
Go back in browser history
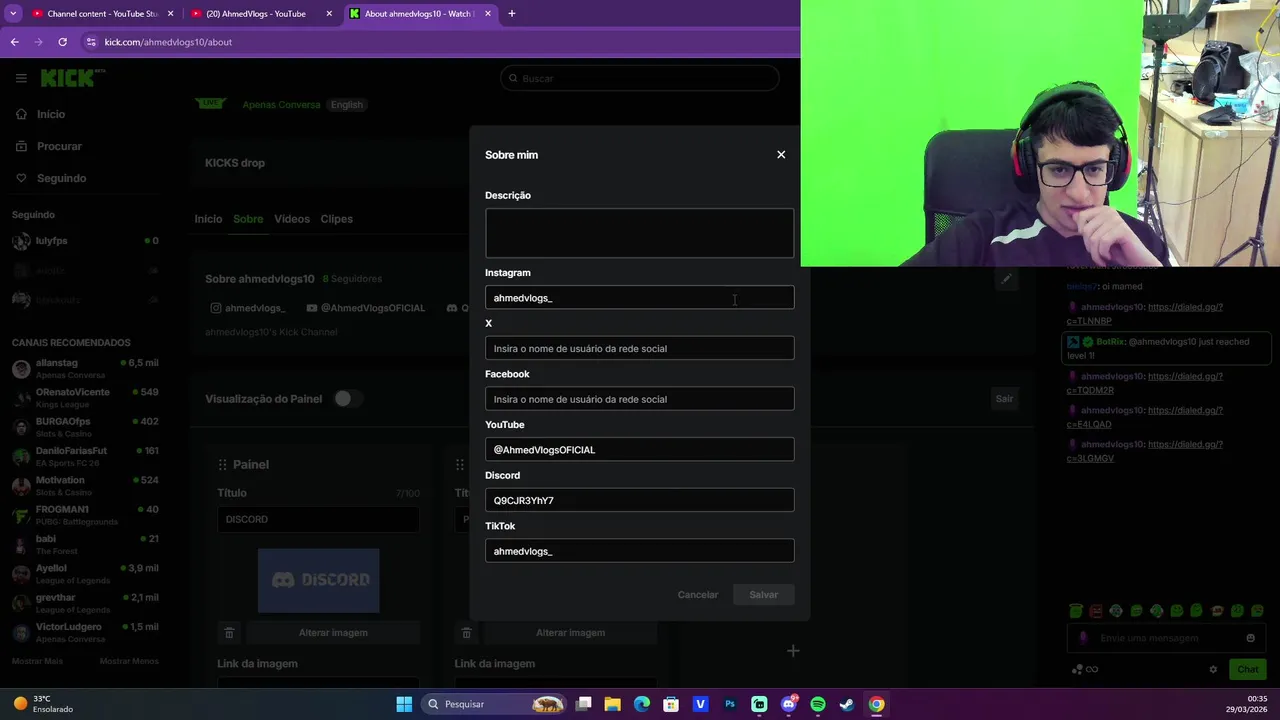(x=14, y=42)
